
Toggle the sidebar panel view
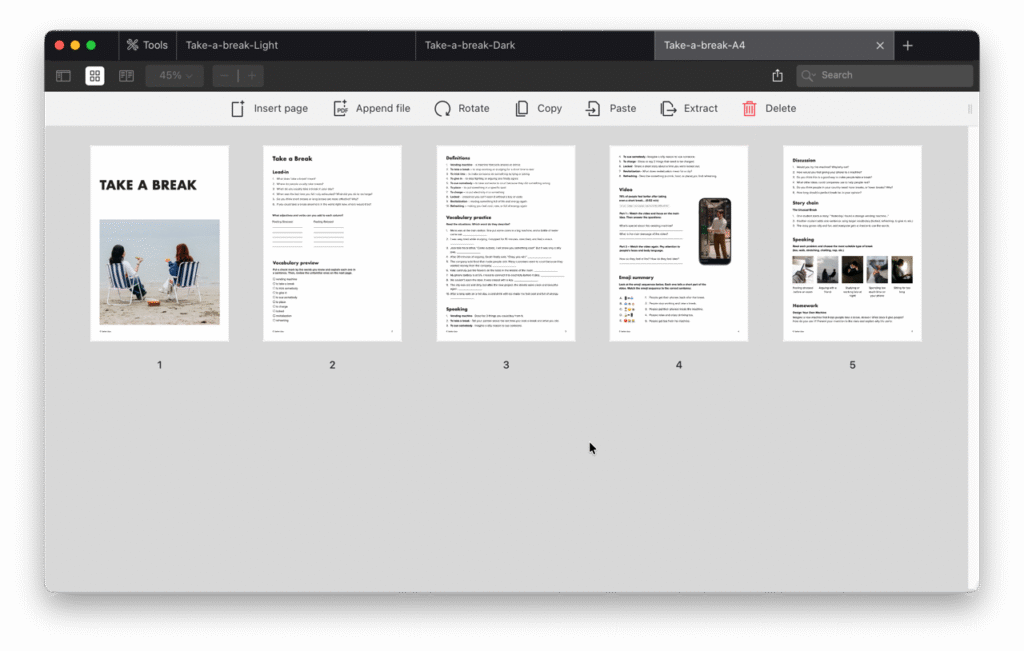63,75
